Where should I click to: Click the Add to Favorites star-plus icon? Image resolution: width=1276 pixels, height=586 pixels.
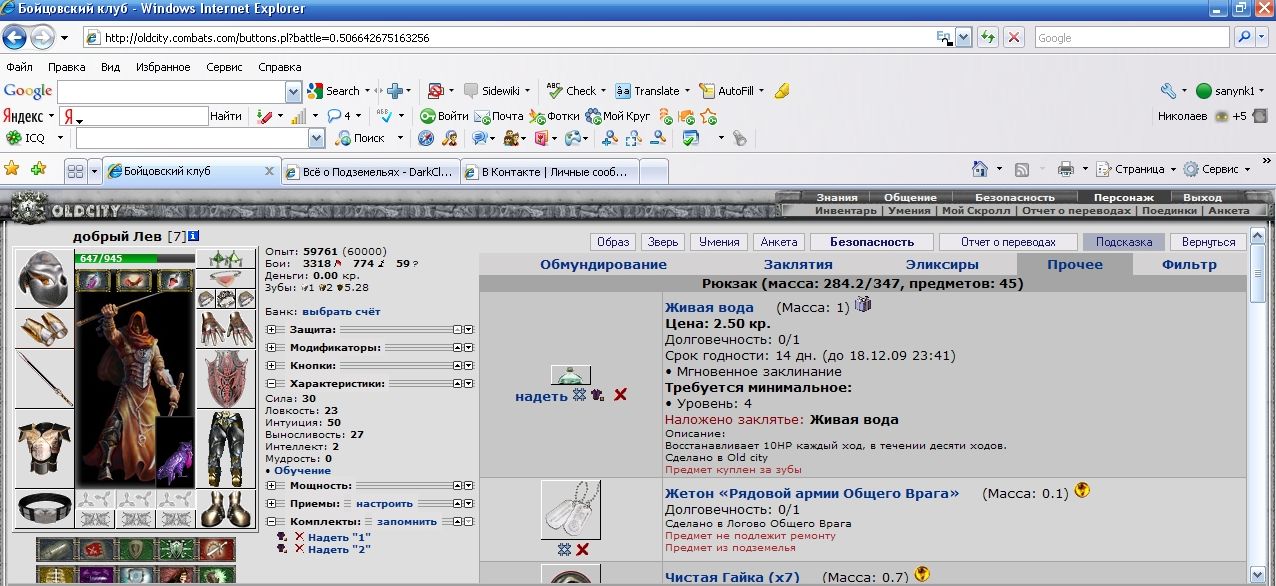pos(38,168)
